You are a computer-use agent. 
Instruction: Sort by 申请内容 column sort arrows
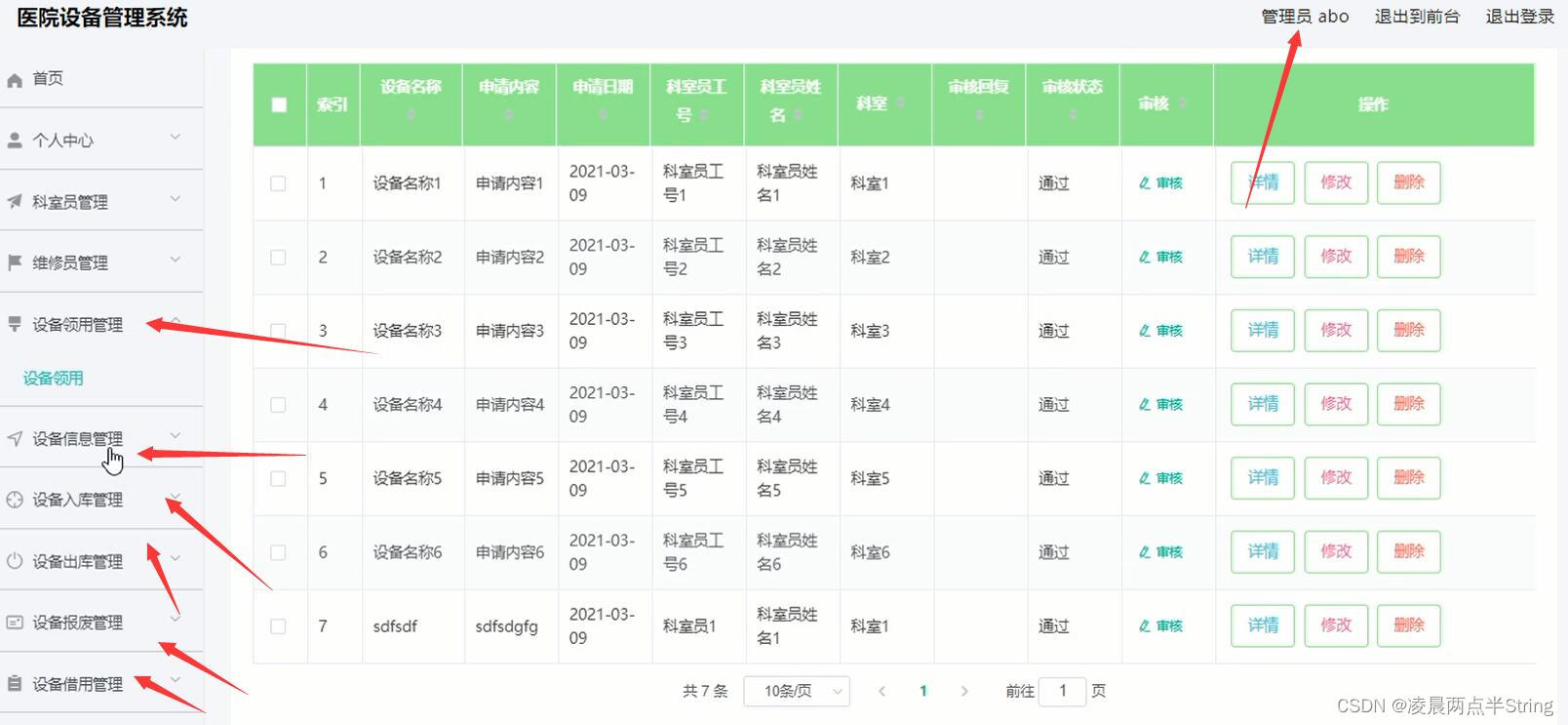coord(508,115)
